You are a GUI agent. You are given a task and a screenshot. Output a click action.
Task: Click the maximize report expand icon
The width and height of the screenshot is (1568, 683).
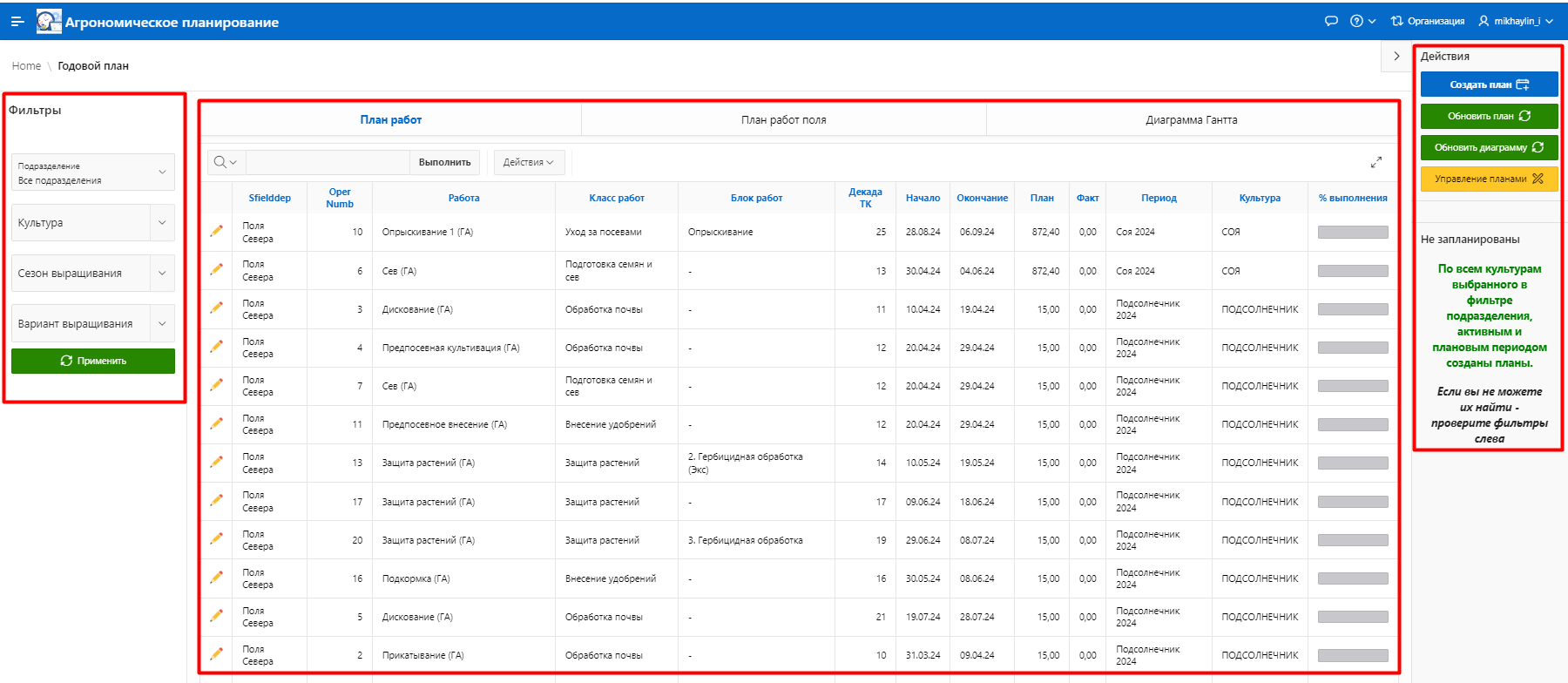[1376, 162]
